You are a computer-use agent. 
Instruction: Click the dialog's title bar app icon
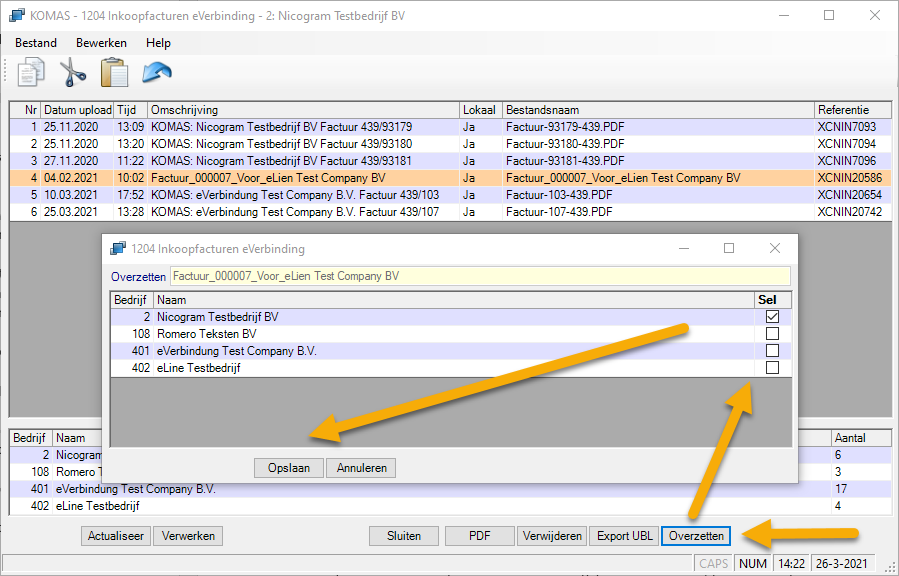118,248
